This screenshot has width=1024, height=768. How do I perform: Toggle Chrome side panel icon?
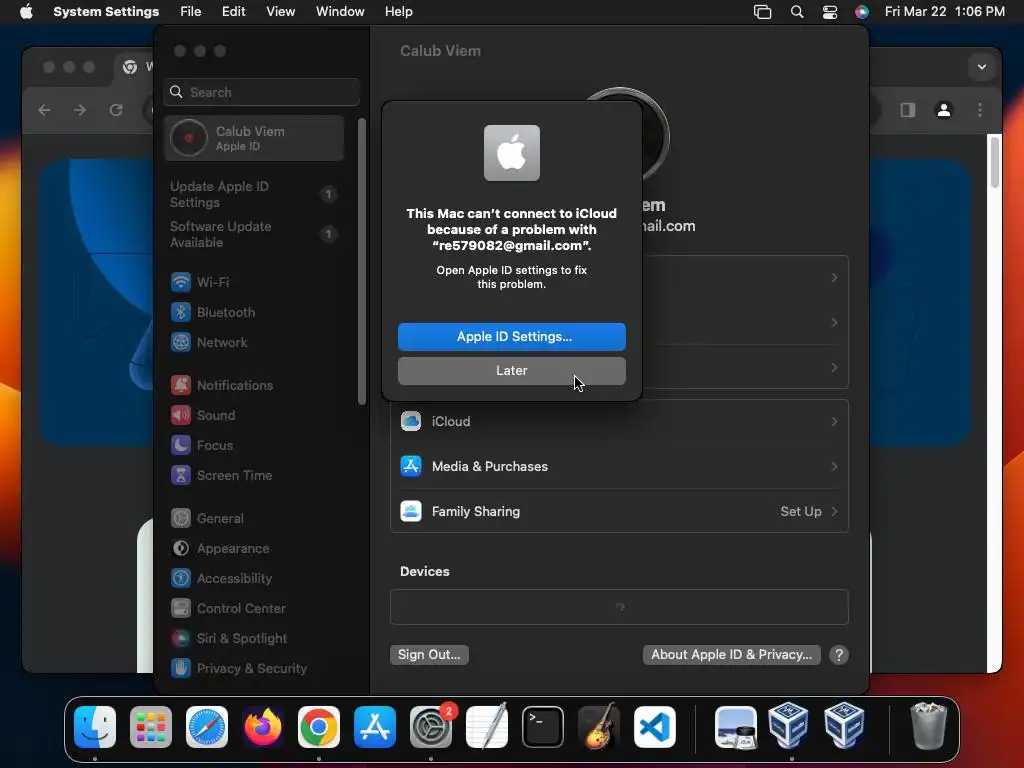tap(908, 110)
